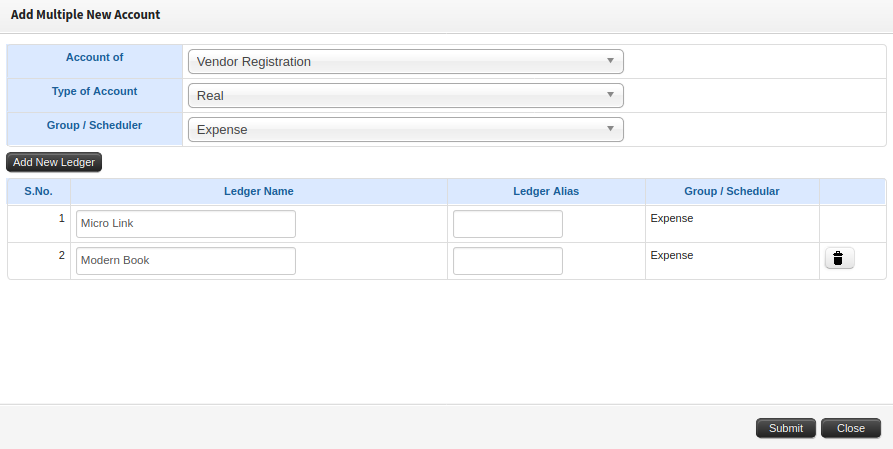This screenshot has width=893, height=449.
Task: Click the Add New Ledger button
Action: point(54,162)
